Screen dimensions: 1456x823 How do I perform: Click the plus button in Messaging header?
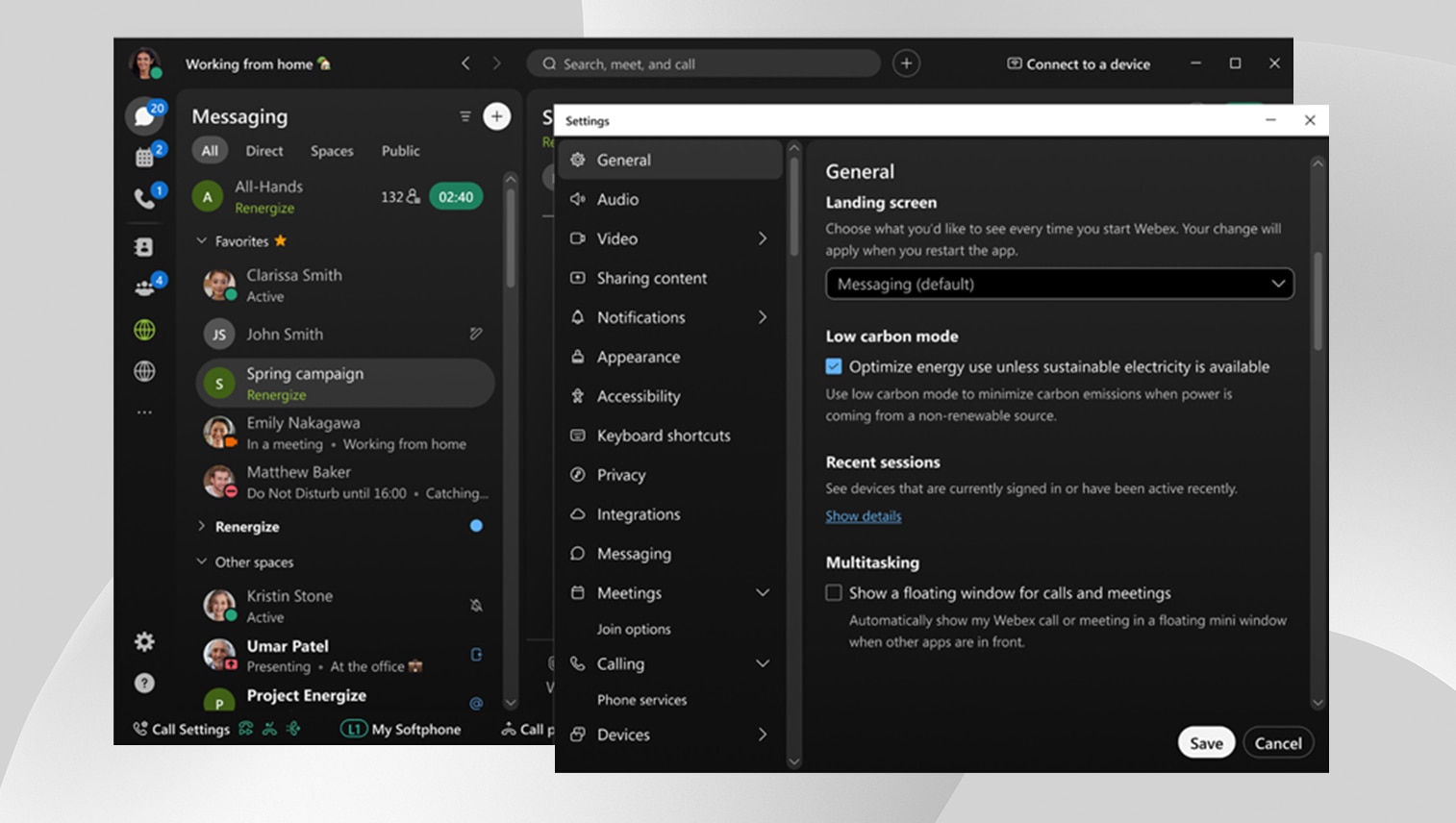click(496, 116)
